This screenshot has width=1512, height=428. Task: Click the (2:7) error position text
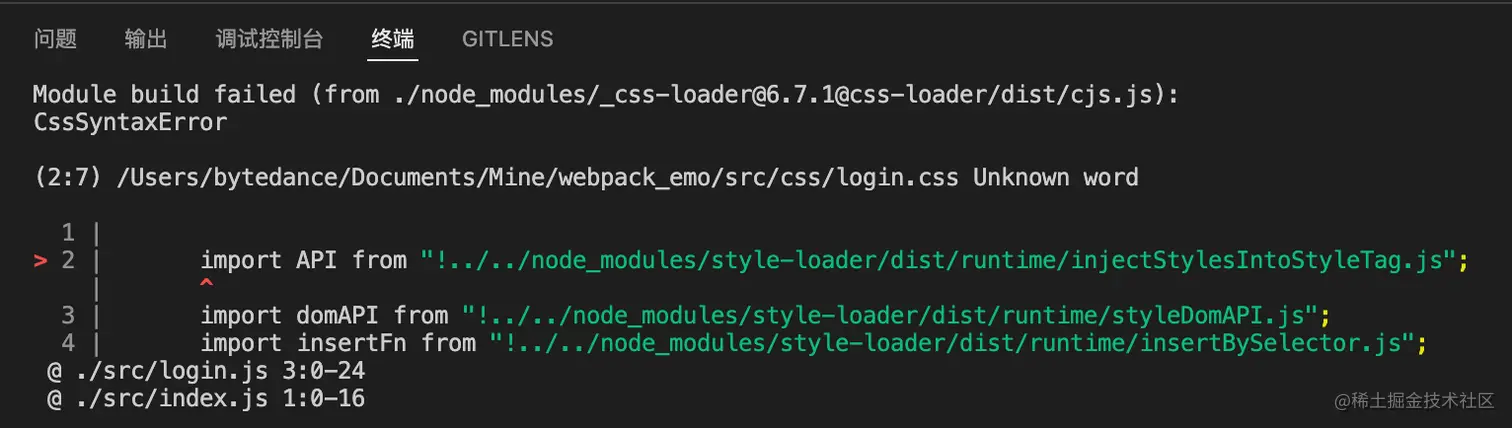coord(74,178)
